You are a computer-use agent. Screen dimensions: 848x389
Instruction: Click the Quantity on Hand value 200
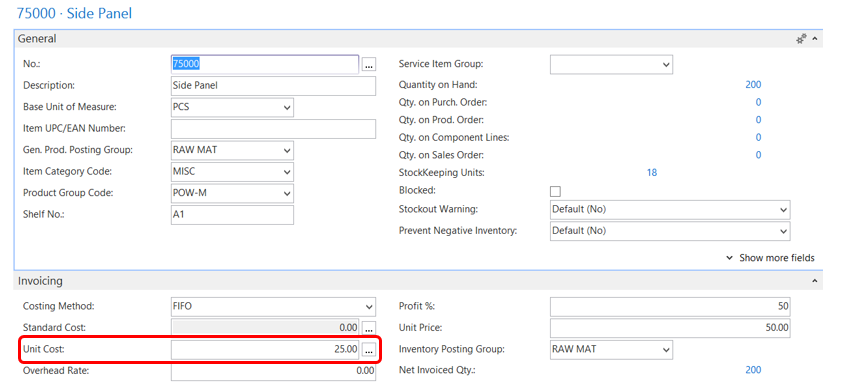pyautogui.click(x=753, y=85)
